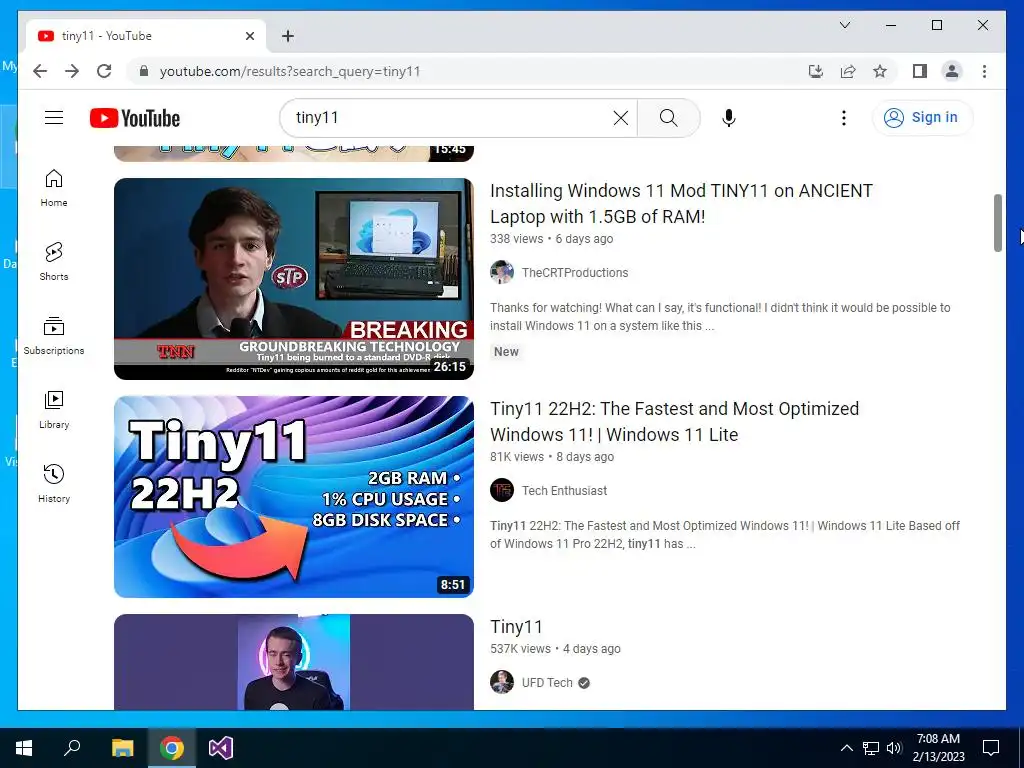This screenshot has height=768, width=1024.
Task: Open Windows taskbar search
Action: click(72, 748)
